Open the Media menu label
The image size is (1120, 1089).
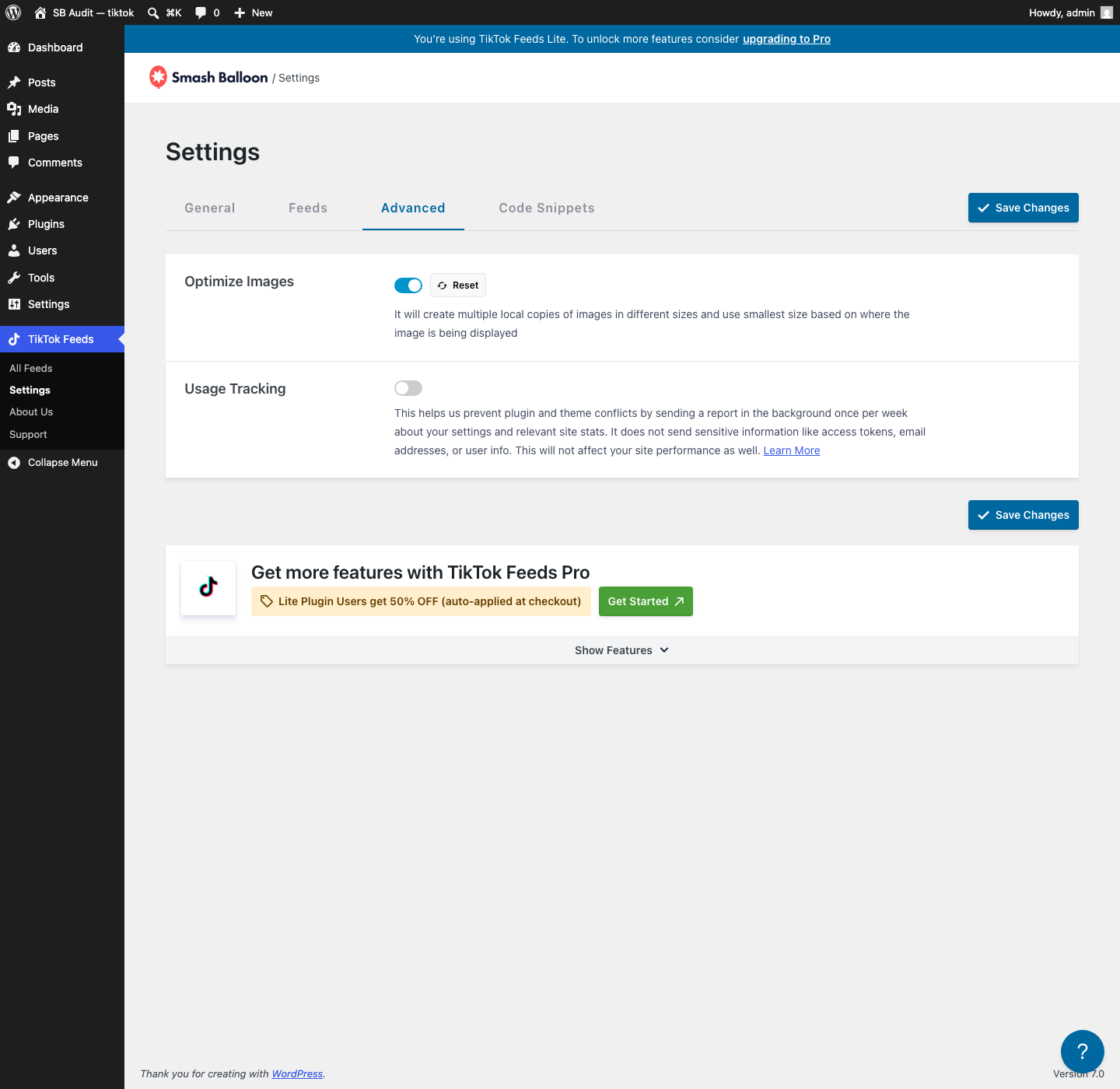(44, 109)
